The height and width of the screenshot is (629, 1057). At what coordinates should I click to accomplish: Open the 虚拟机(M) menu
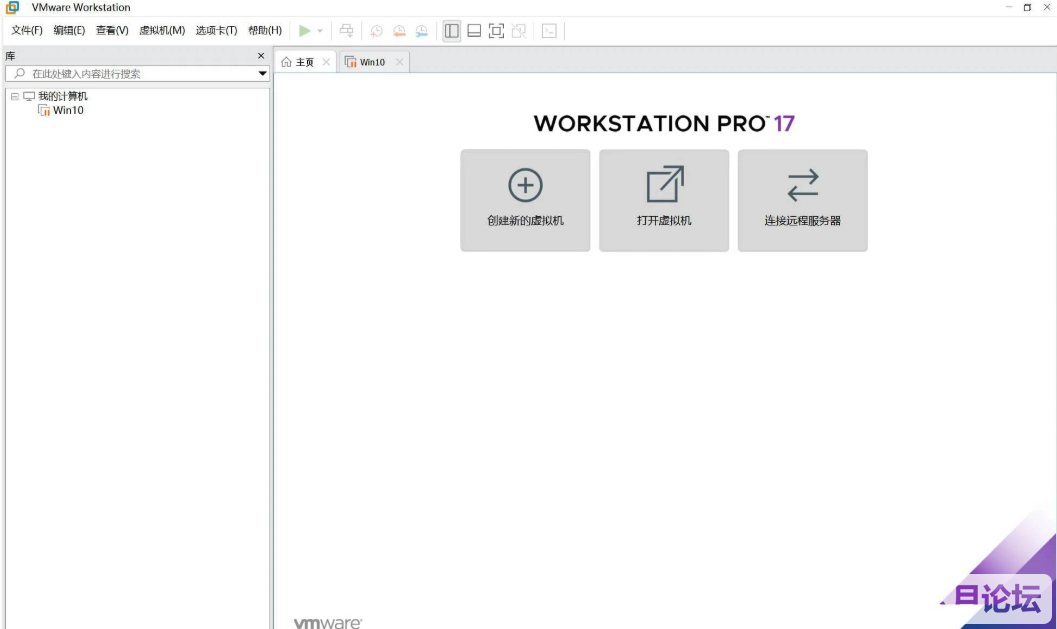(x=162, y=30)
